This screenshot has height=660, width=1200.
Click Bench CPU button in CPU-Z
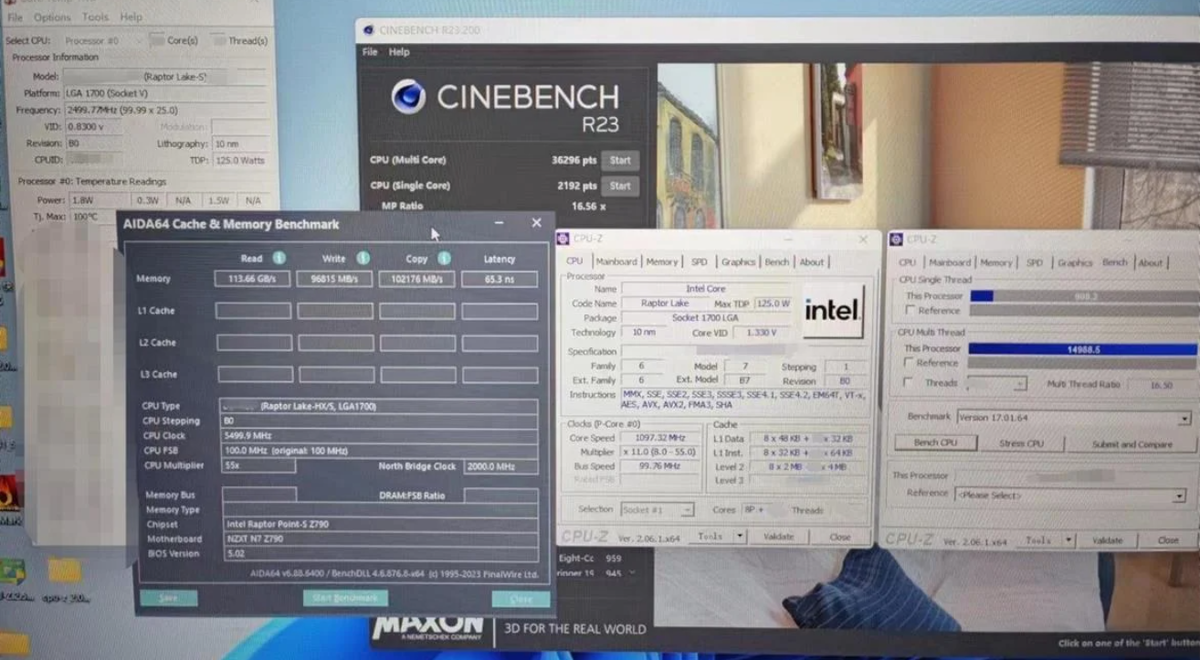click(x=936, y=443)
